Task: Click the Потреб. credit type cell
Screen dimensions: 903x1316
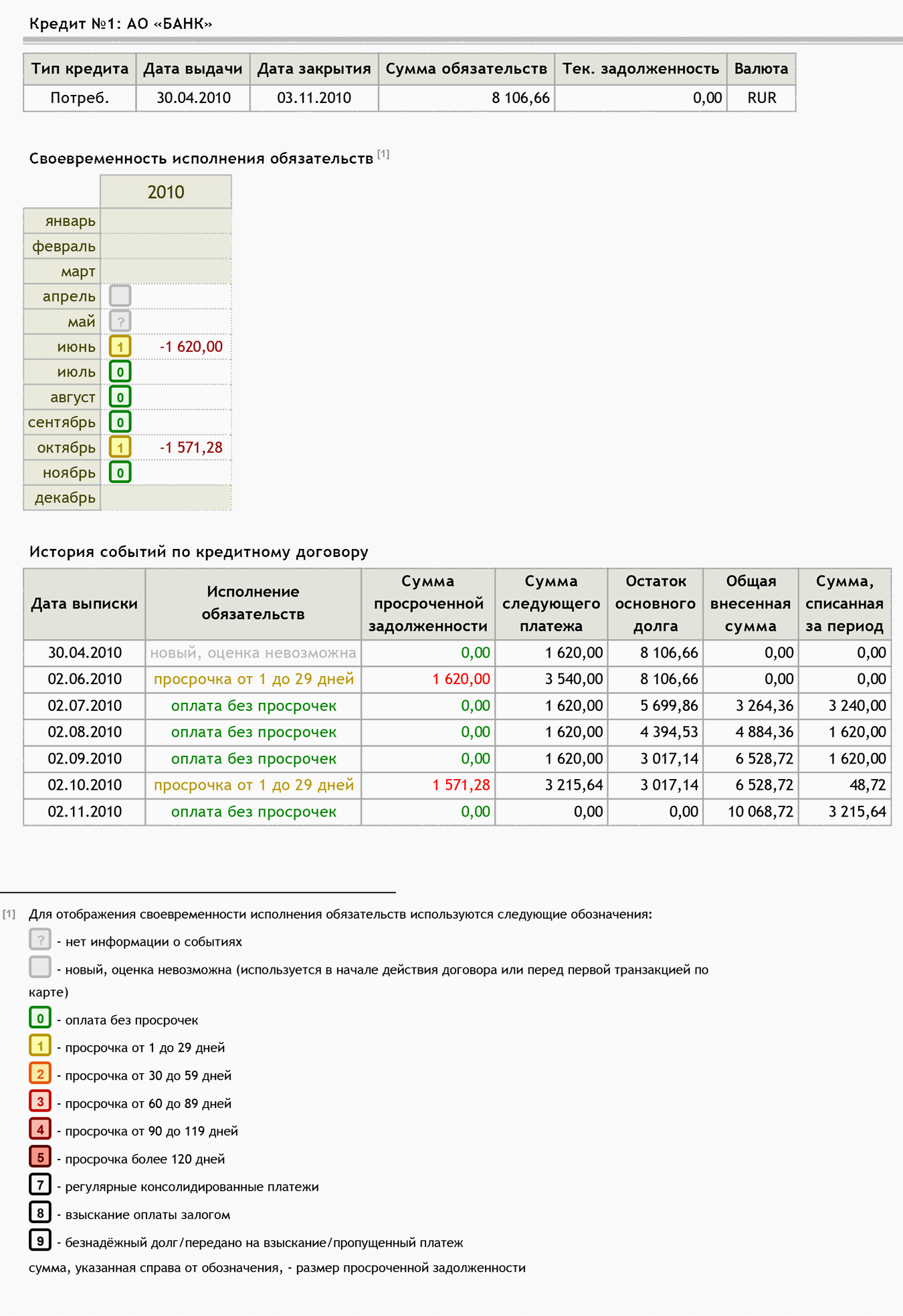Action: tap(80, 98)
